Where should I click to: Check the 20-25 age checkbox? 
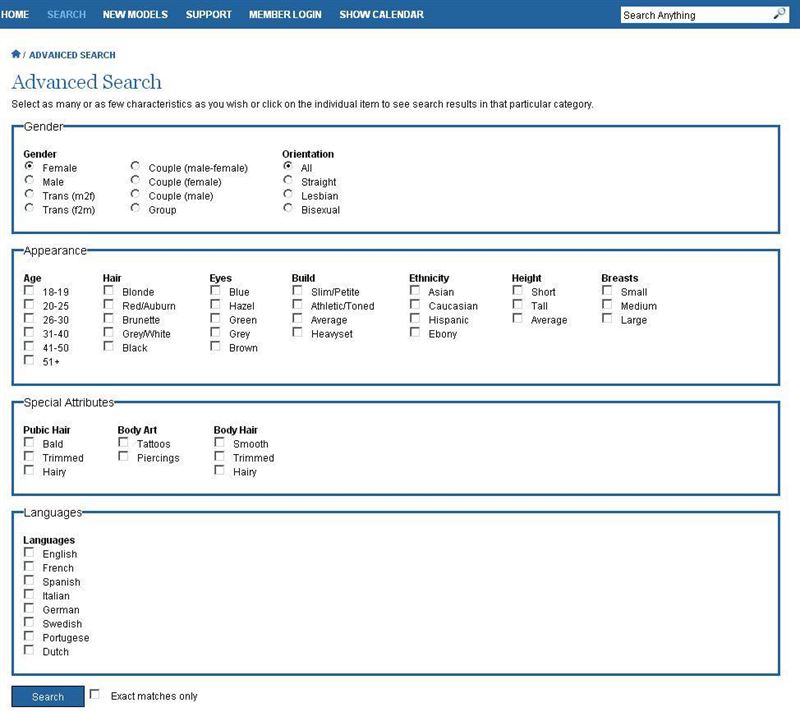[29, 304]
